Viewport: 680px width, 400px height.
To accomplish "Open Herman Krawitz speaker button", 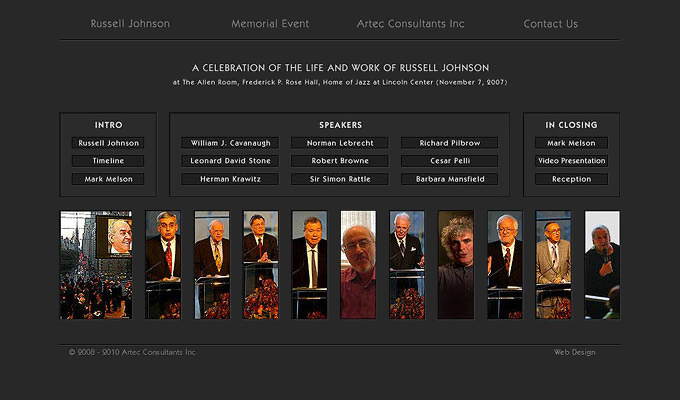I will [x=230, y=179].
